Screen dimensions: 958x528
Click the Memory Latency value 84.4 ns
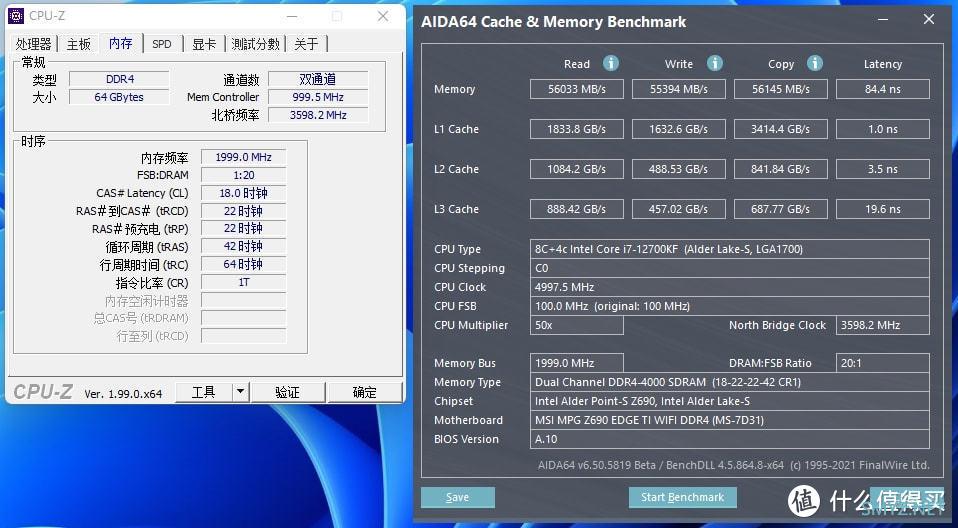[883, 89]
